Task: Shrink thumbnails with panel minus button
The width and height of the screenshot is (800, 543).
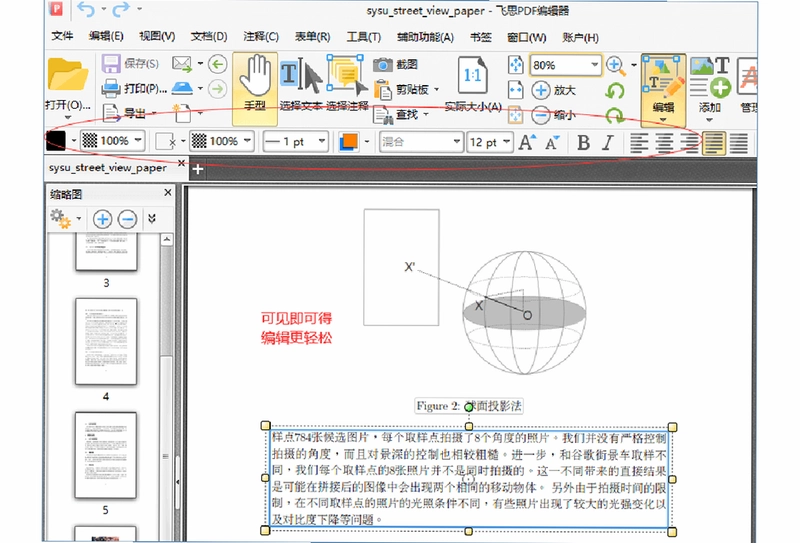Action: 127,219
